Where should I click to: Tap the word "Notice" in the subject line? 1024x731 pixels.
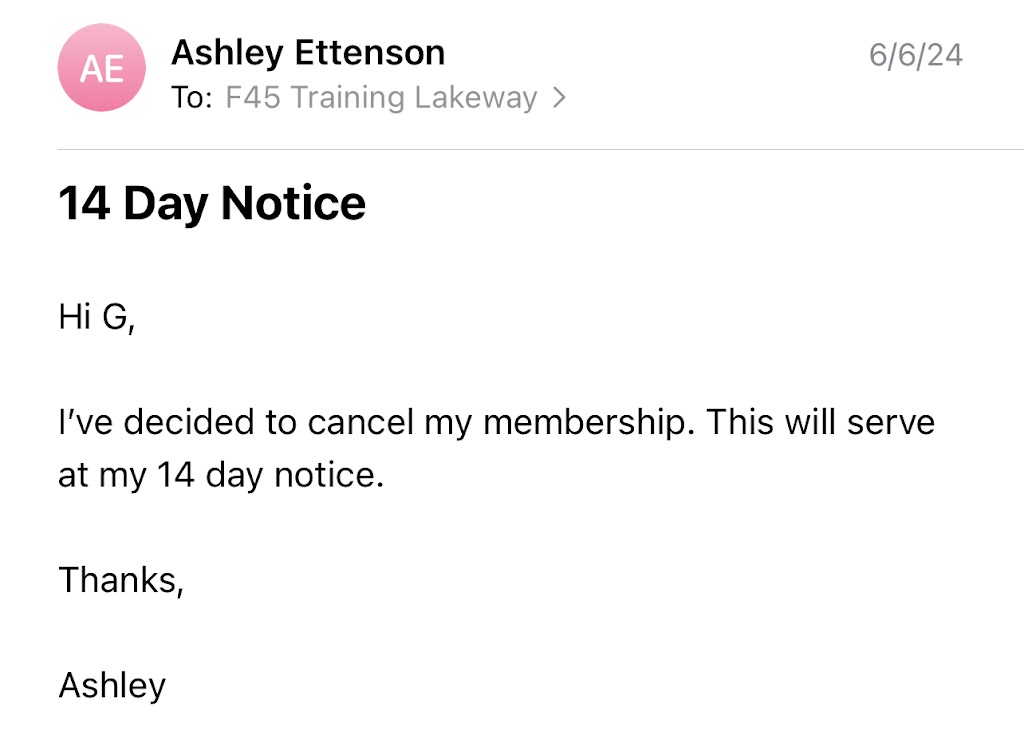click(x=293, y=203)
